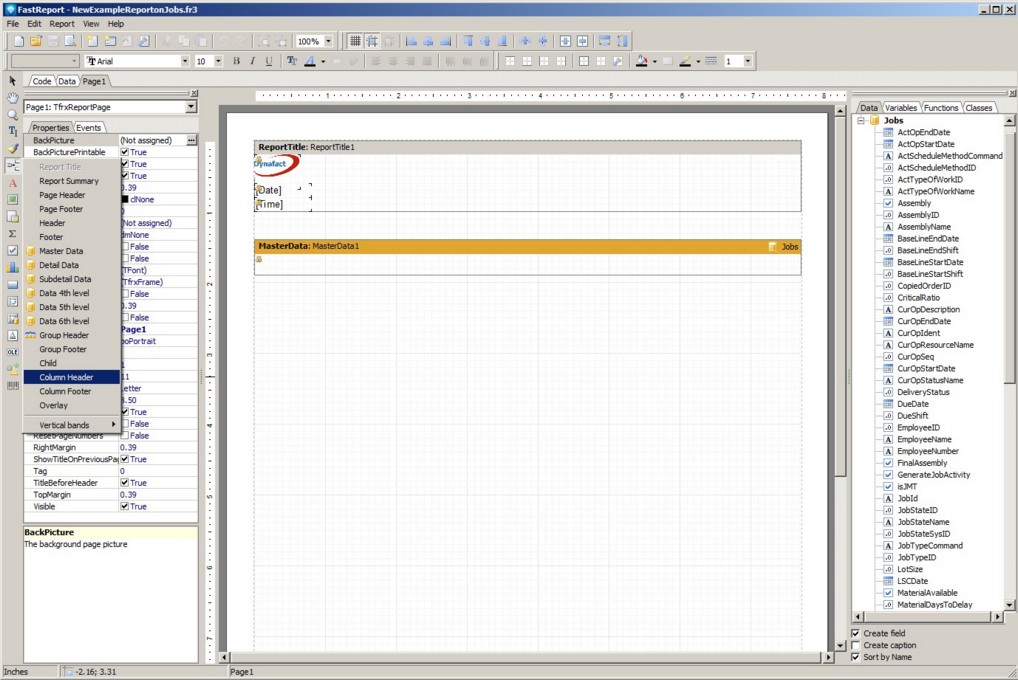Select the object pointer arrow tool

(x=13, y=81)
